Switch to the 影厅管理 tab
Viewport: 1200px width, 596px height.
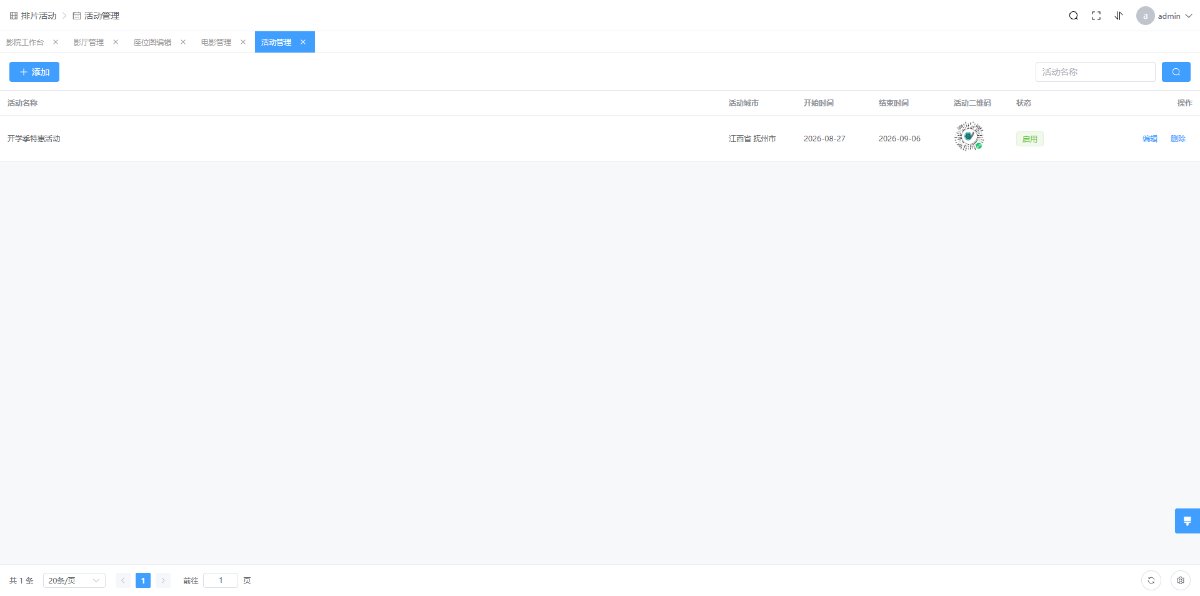[88, 42]
